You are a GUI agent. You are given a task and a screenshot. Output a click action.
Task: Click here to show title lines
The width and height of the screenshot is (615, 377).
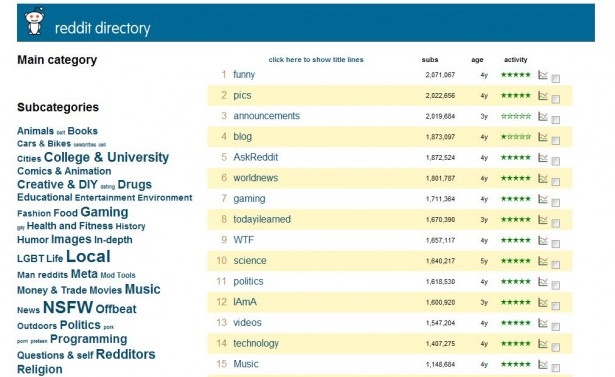point(316,60)
